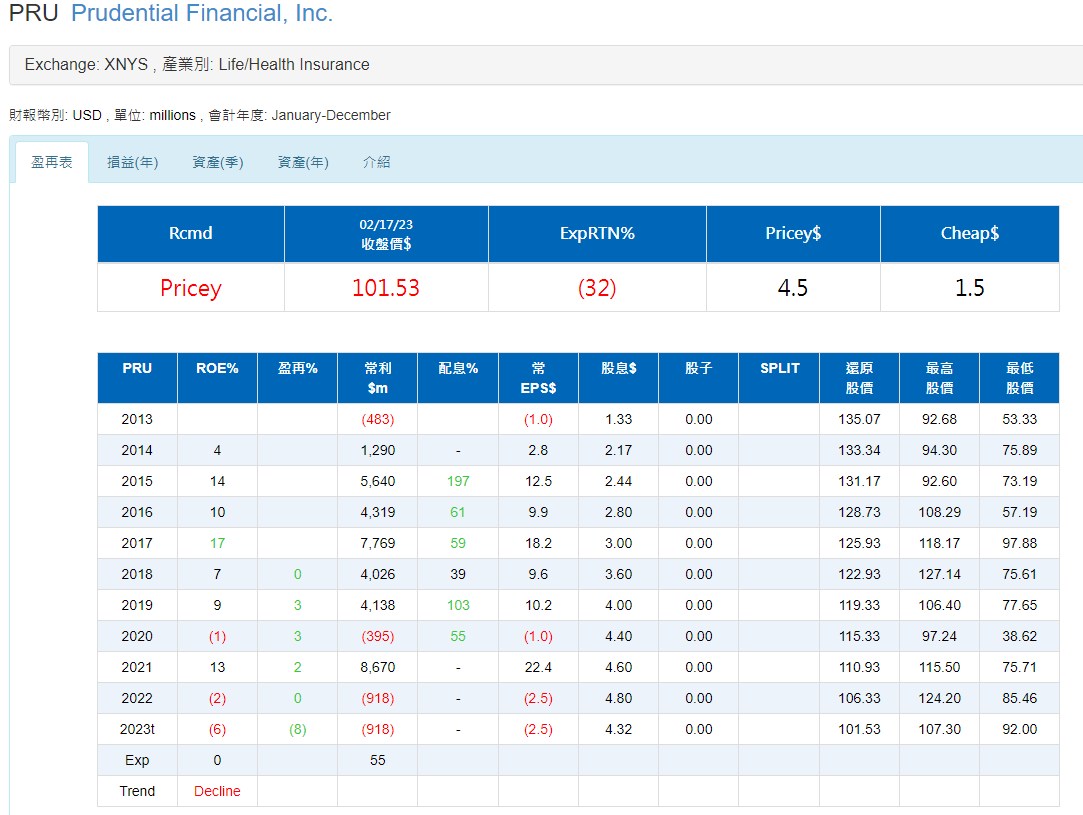Click the red Decline trend value

pos(218,792)
